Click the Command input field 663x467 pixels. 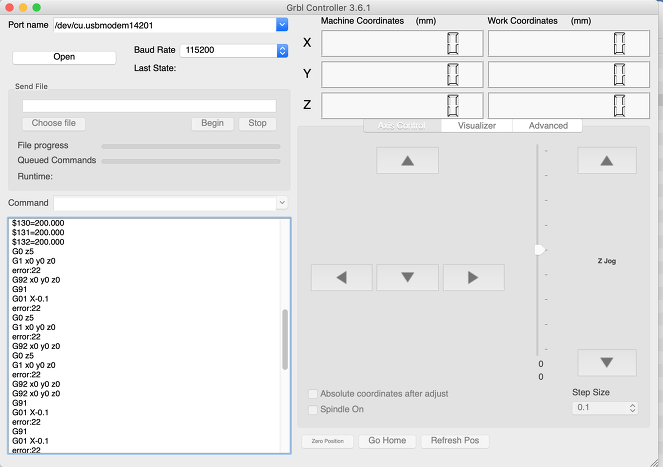point(165,203)
